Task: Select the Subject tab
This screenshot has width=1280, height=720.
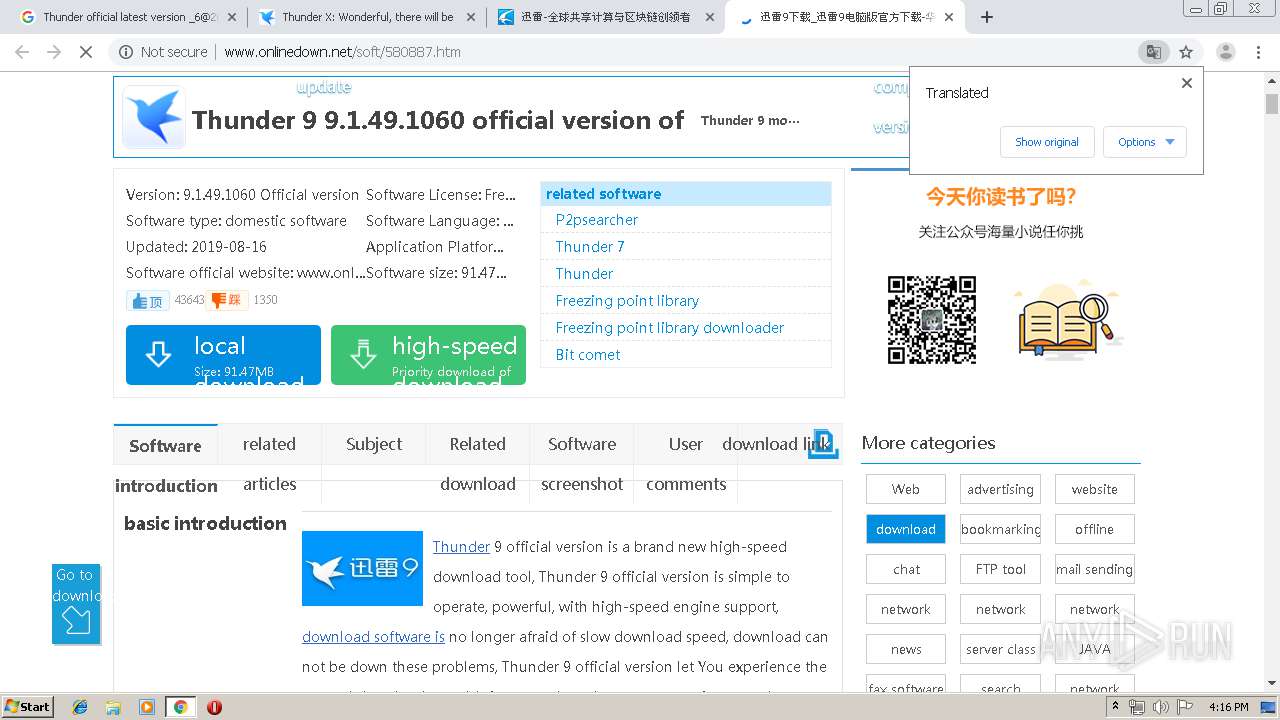Action: click(x=374, y=444)
